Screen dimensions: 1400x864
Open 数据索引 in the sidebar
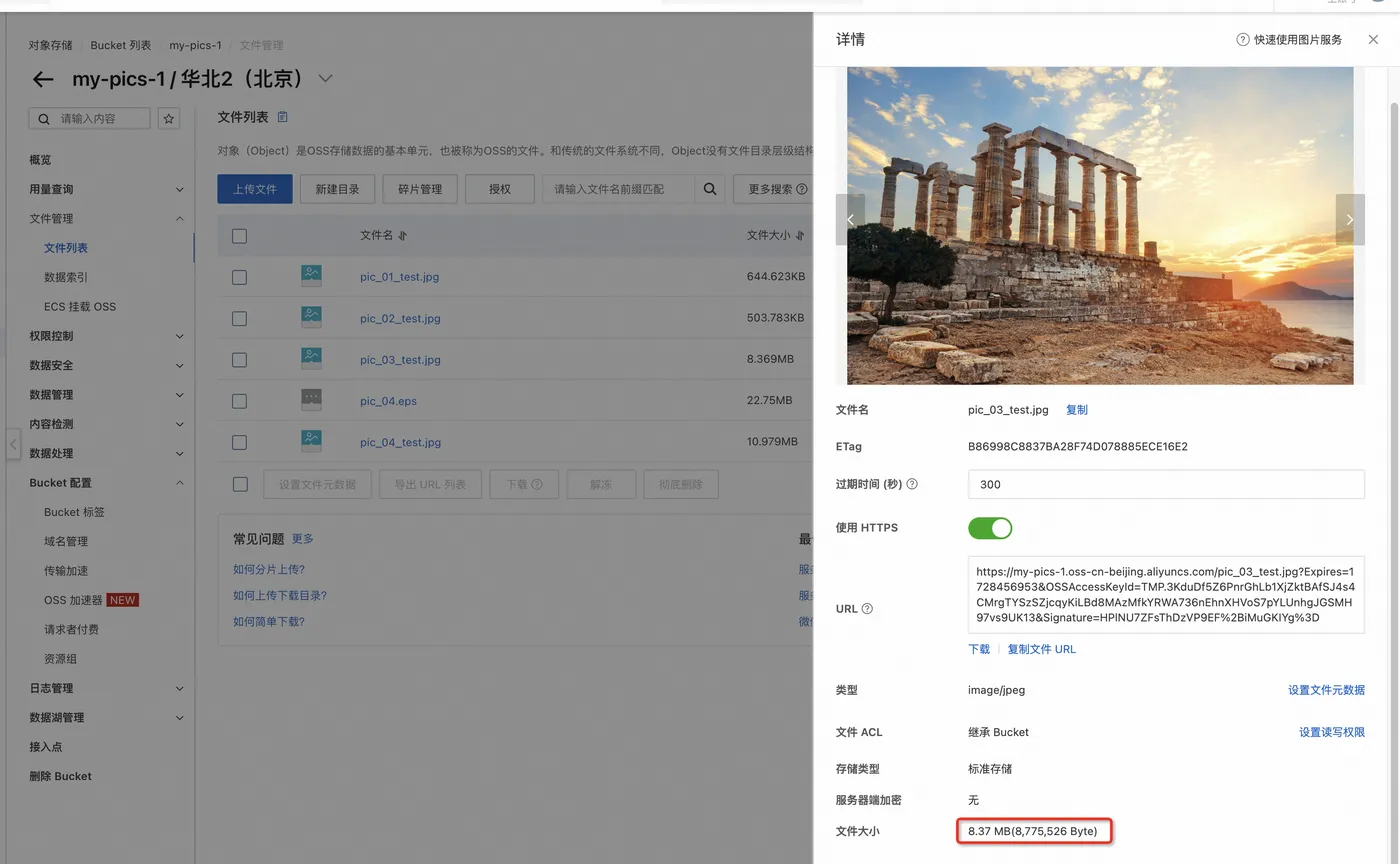click(x=66, y=277)
